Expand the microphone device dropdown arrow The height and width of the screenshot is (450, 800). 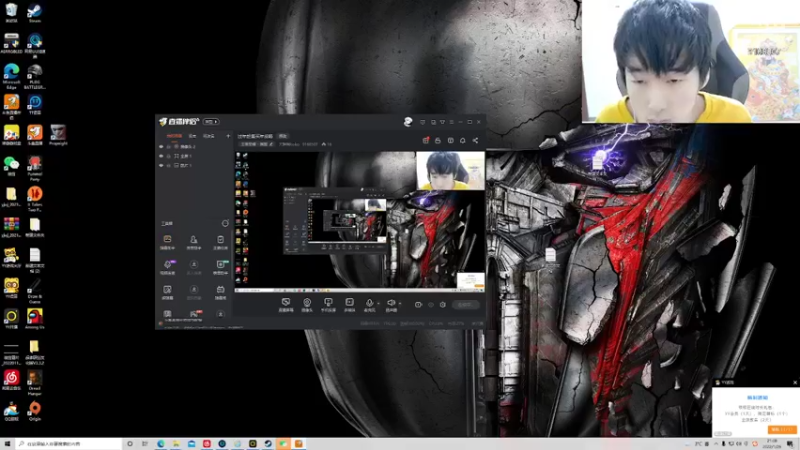tap(378, 303)
